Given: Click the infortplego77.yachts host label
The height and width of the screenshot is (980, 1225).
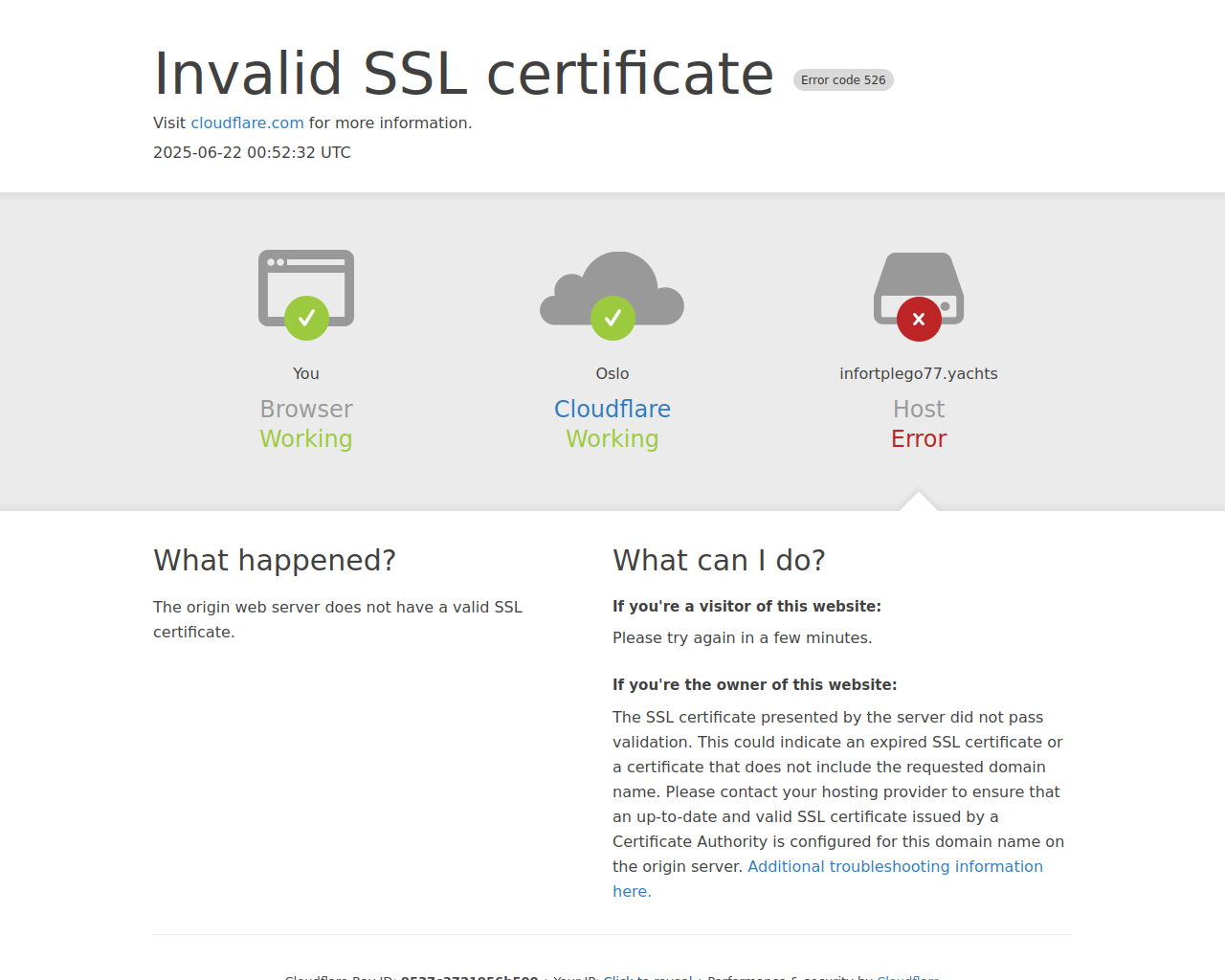Looking at the screenshot, I should 919,373.
